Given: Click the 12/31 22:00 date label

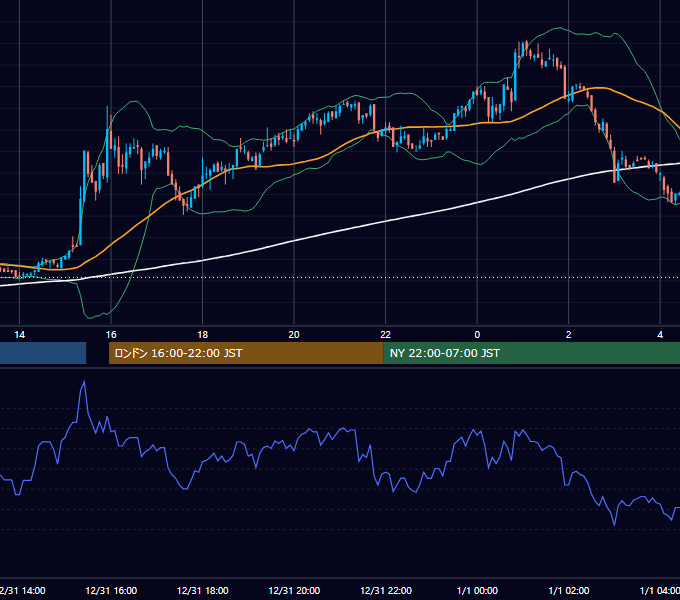Looking at the screenshot, I should tap(386, 590).
